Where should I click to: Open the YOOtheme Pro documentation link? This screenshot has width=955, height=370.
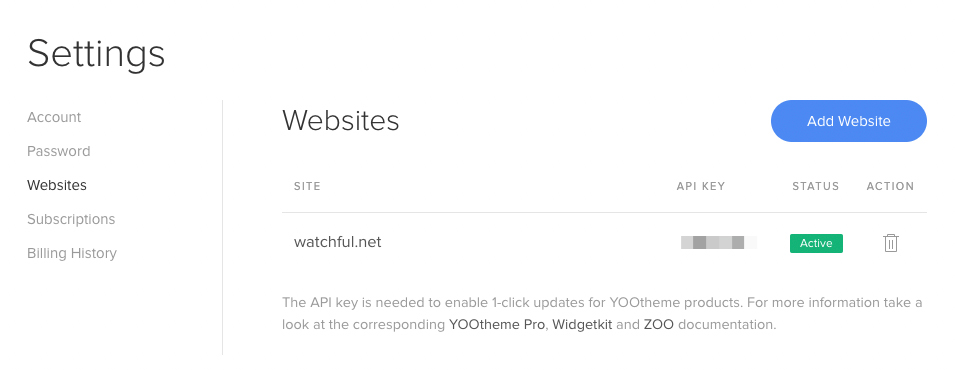tap(496, 324)
